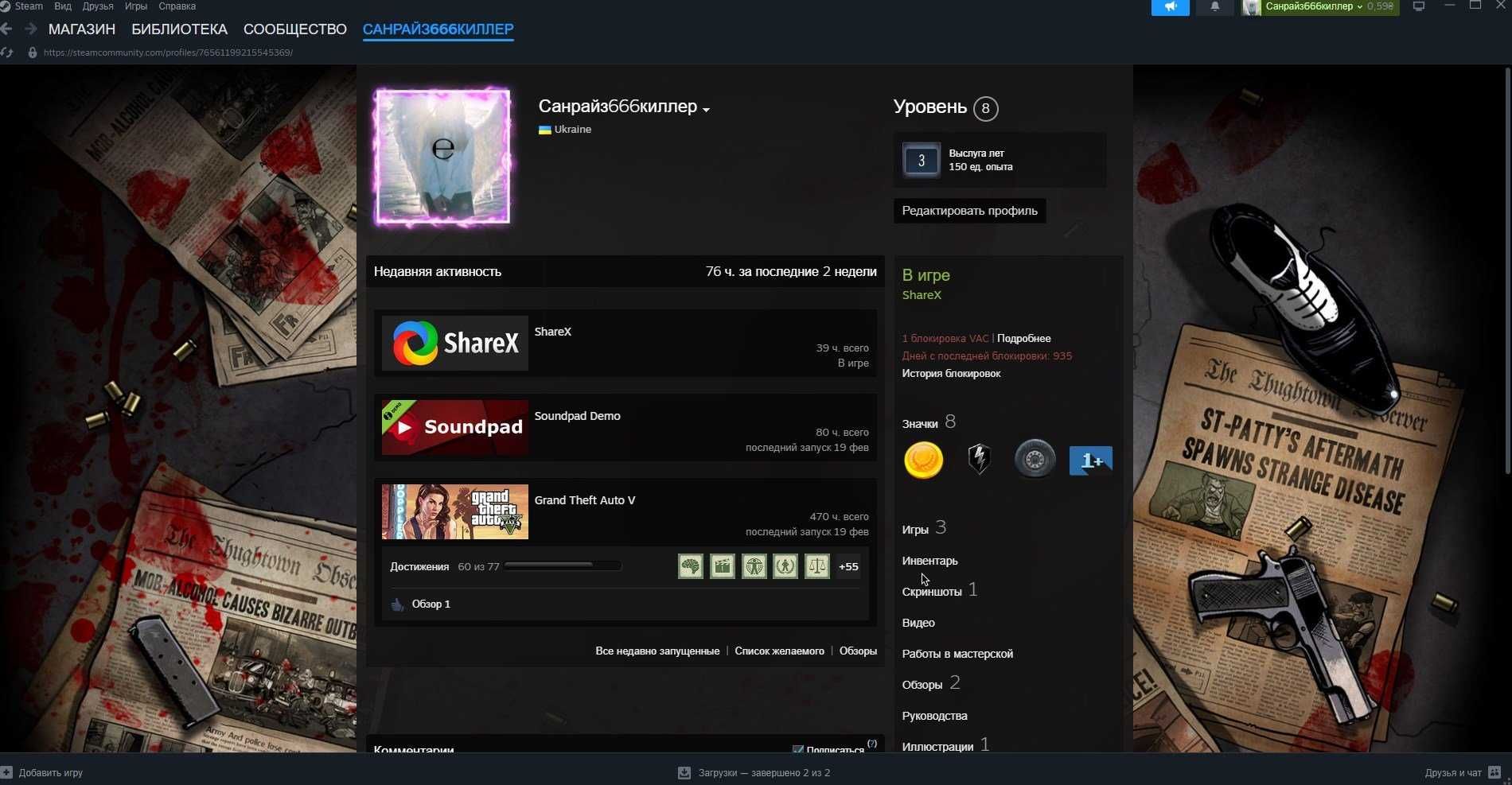The width and height of the screenshot is (1512, 785).
Task: Click the scales achievement icon
Action: click(817, 566)
